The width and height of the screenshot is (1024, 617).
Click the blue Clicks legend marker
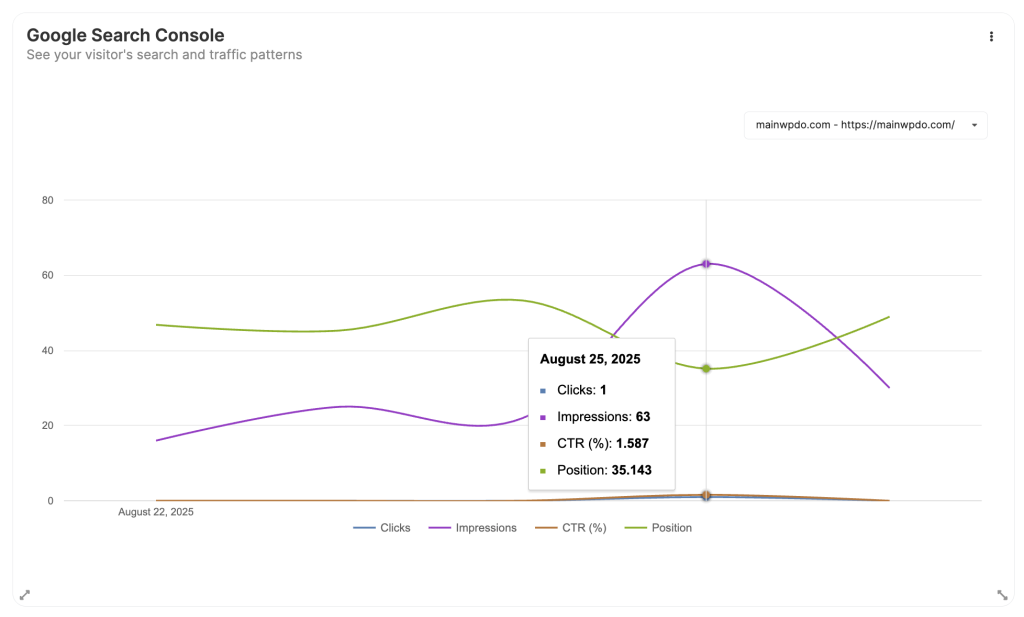pos(362,527)
